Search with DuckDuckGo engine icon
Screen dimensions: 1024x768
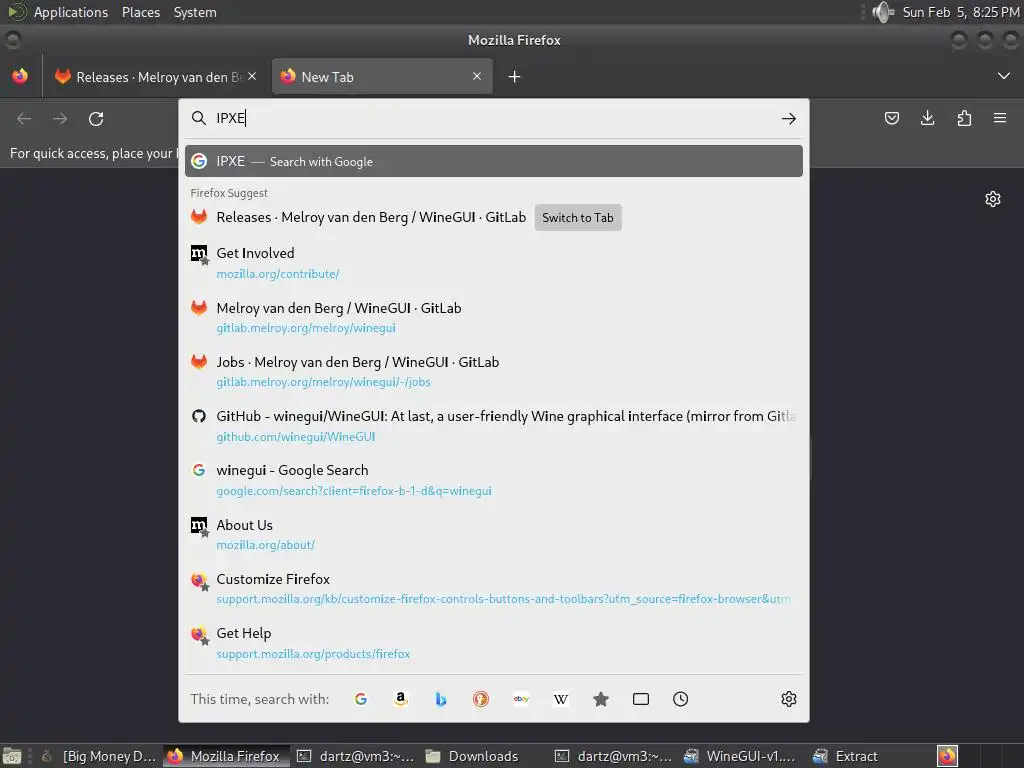click(481, 699)
